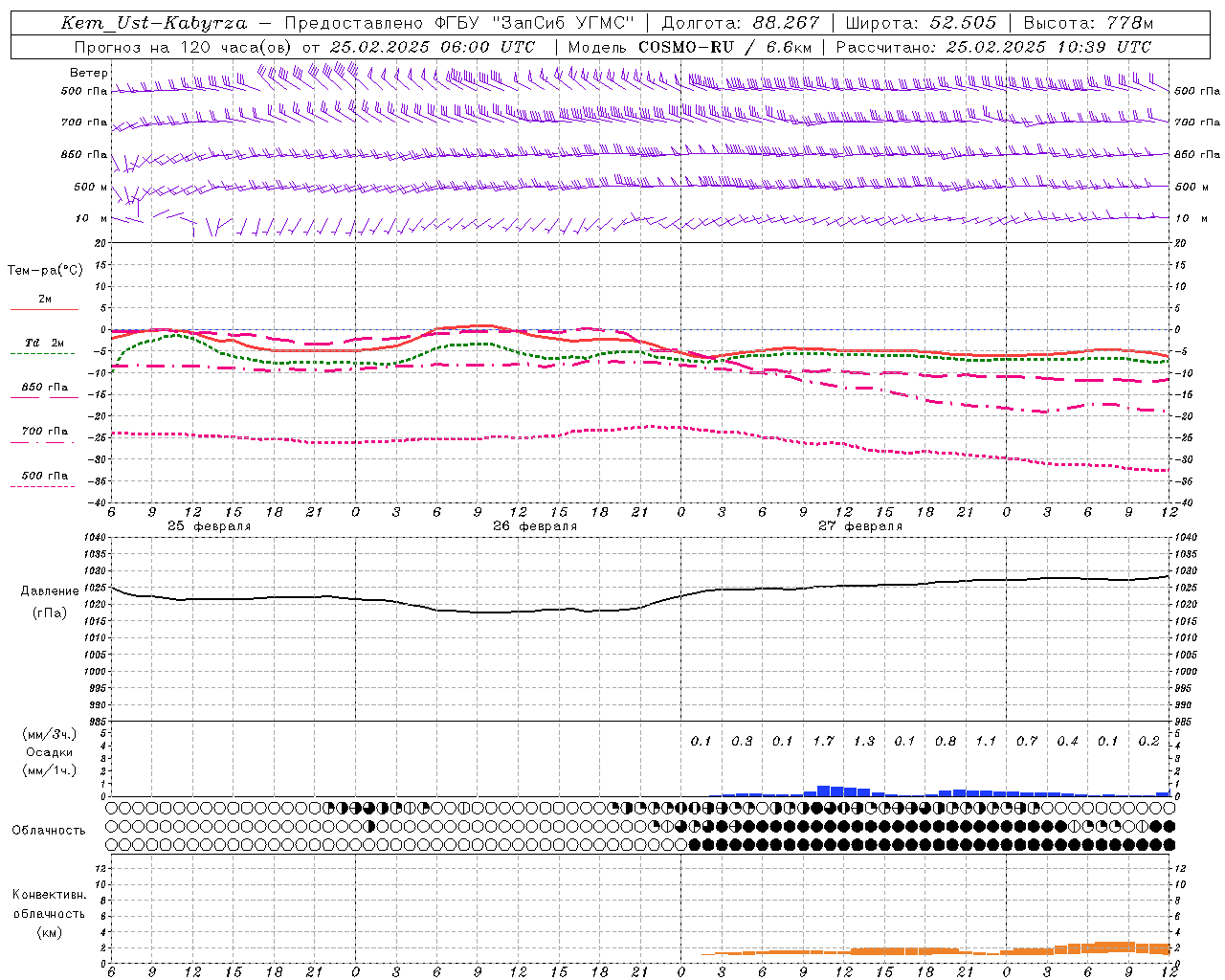The width and height of the screenshot is (1225, 980).
Task: Click the 2м temperature legend entry
Action: click(x=45, y=300)
